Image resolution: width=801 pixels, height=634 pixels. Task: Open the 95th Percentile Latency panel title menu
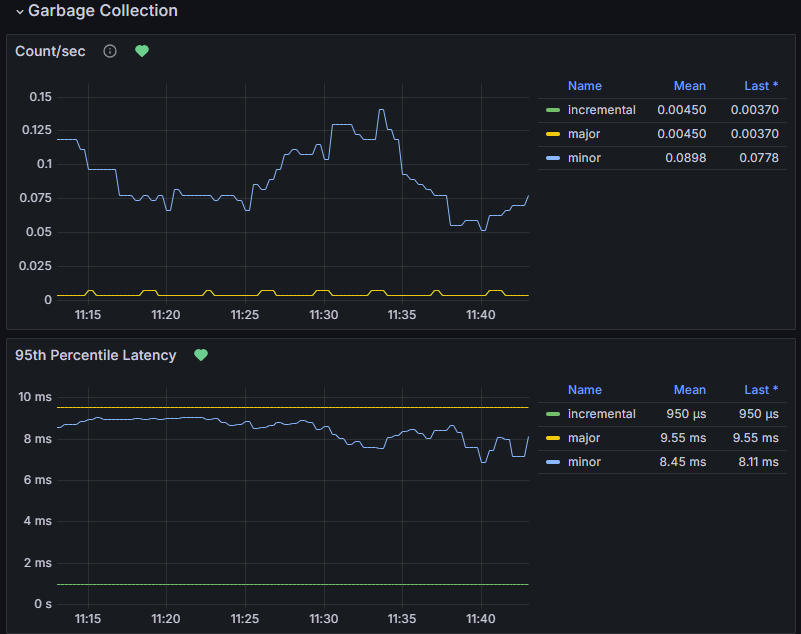point(95,355)
